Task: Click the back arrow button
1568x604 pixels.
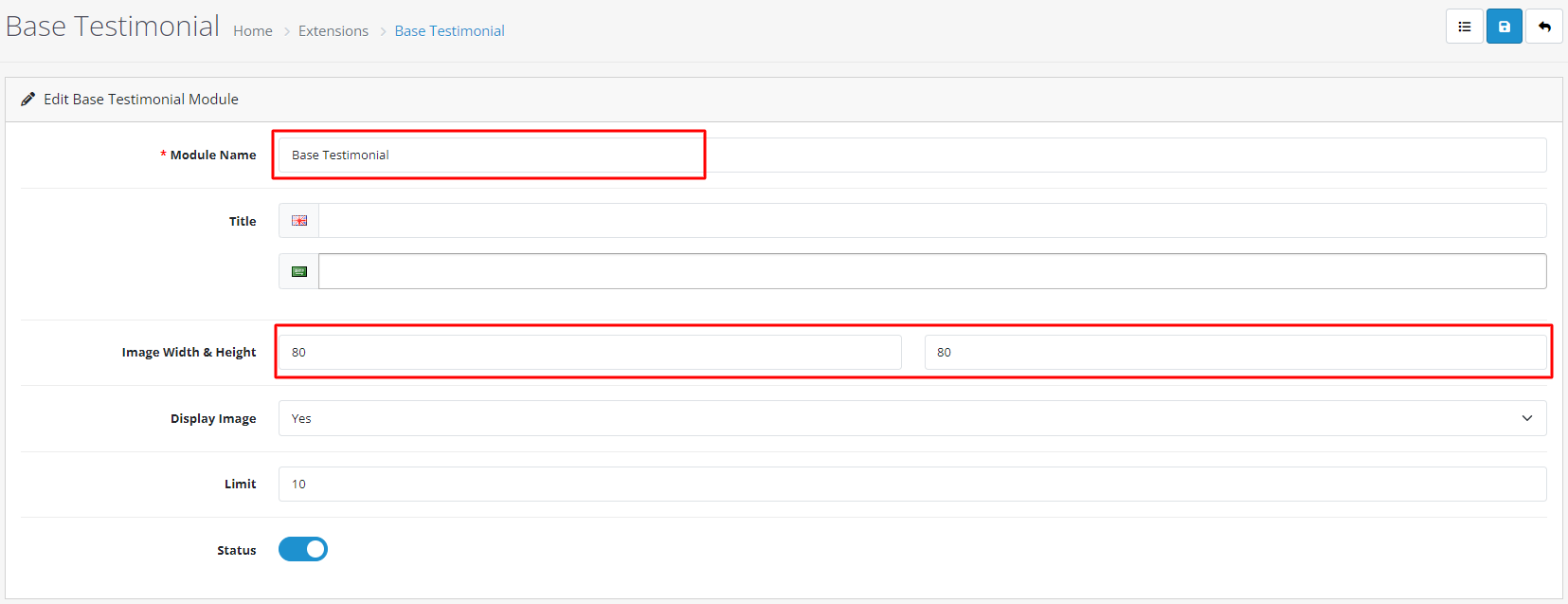Action: point(1543,27)
